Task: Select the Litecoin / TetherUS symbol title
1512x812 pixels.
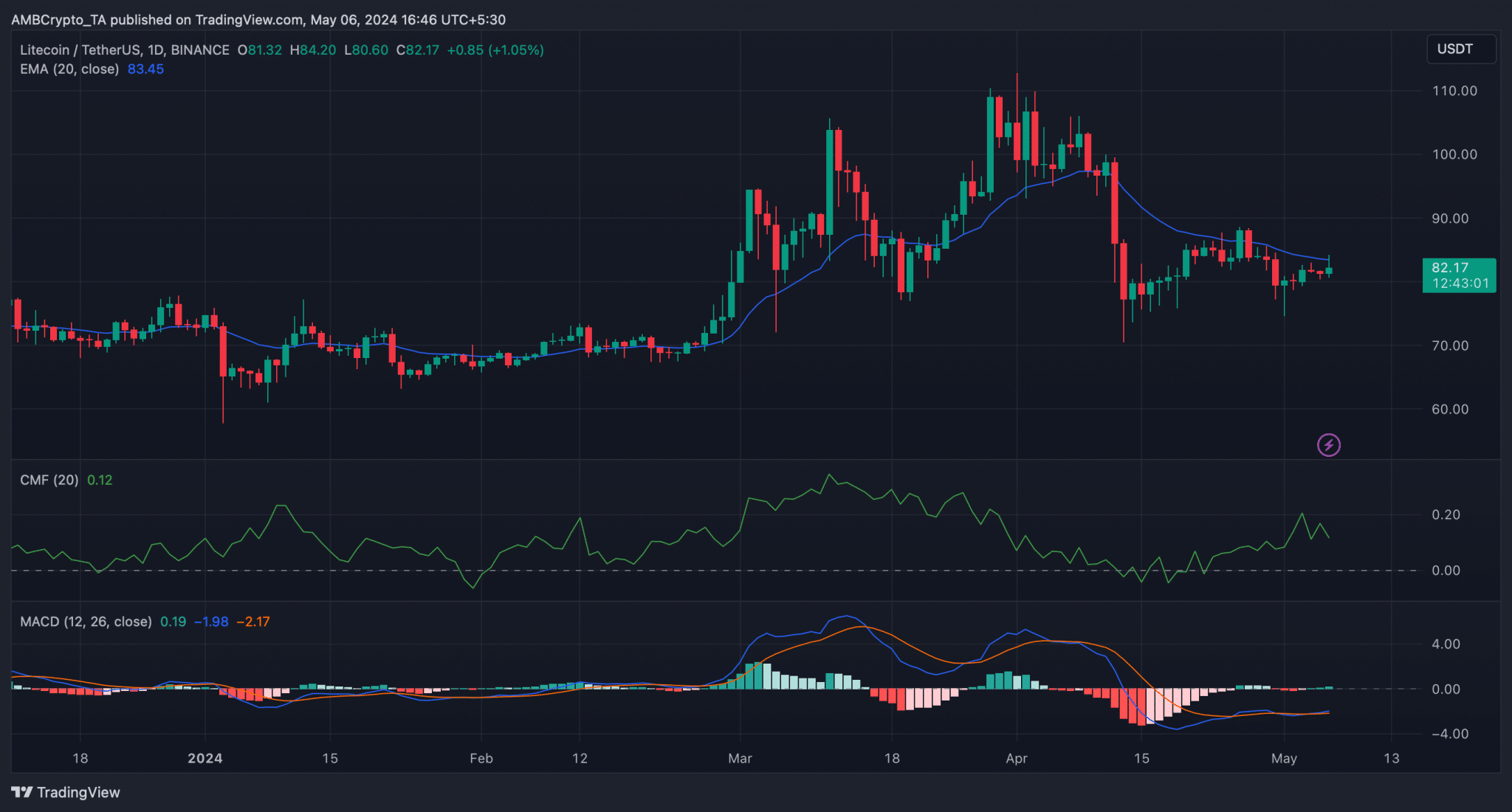Action: click(124, 49)
